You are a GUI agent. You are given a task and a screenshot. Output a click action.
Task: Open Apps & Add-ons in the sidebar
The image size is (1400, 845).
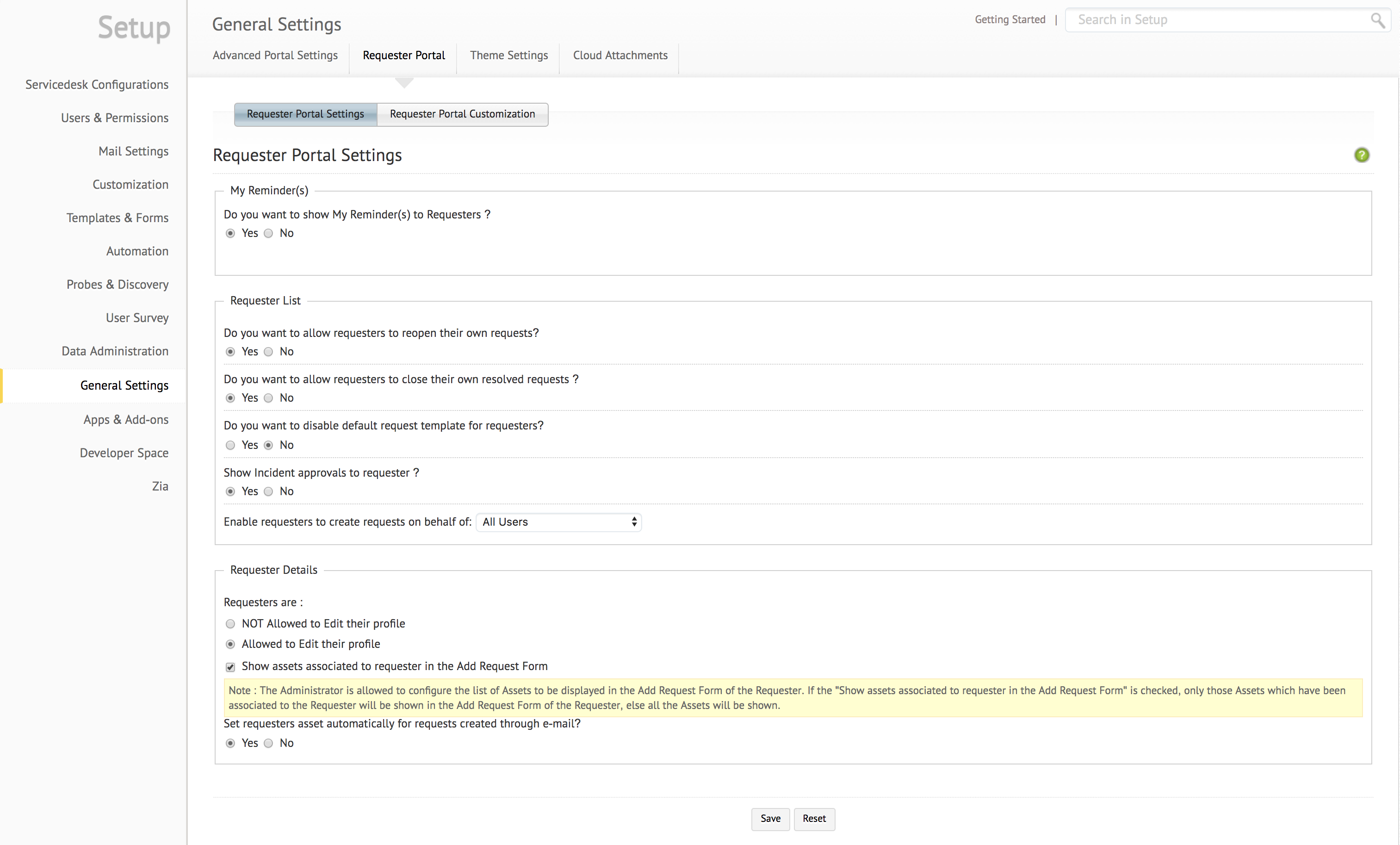126,419
